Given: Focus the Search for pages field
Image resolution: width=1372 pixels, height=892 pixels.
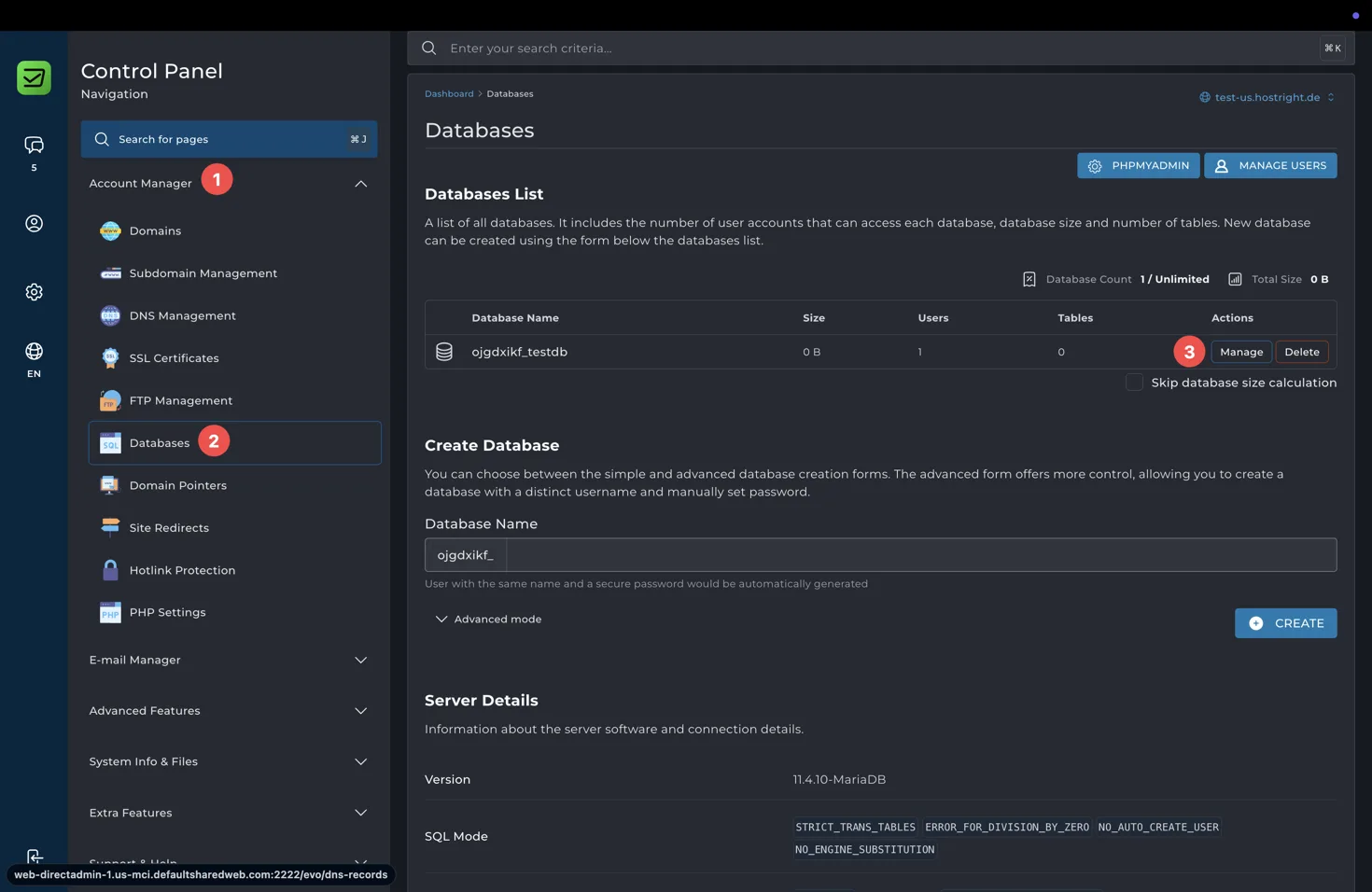Looking at the screenshot, I should [229, 139].
